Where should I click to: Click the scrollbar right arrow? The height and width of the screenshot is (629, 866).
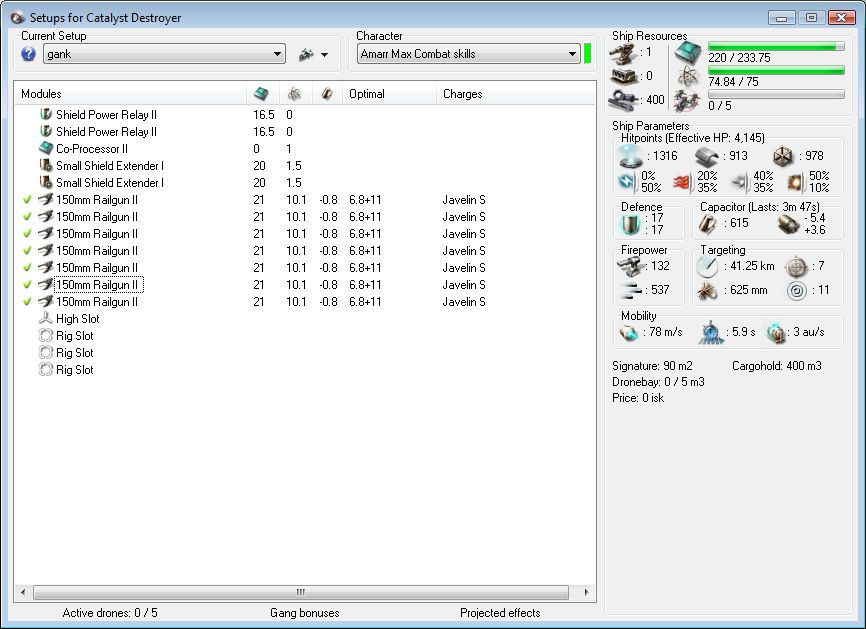coord(586,592)
